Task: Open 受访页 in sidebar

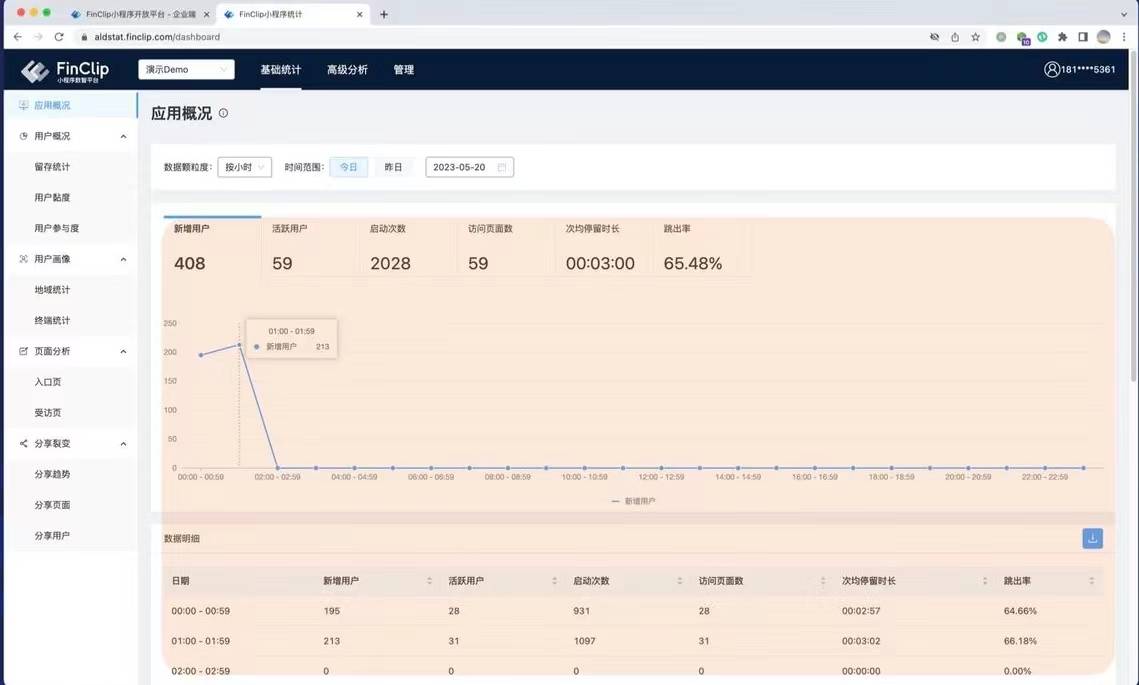Action: pyautogui.click(x=48, y=413)
